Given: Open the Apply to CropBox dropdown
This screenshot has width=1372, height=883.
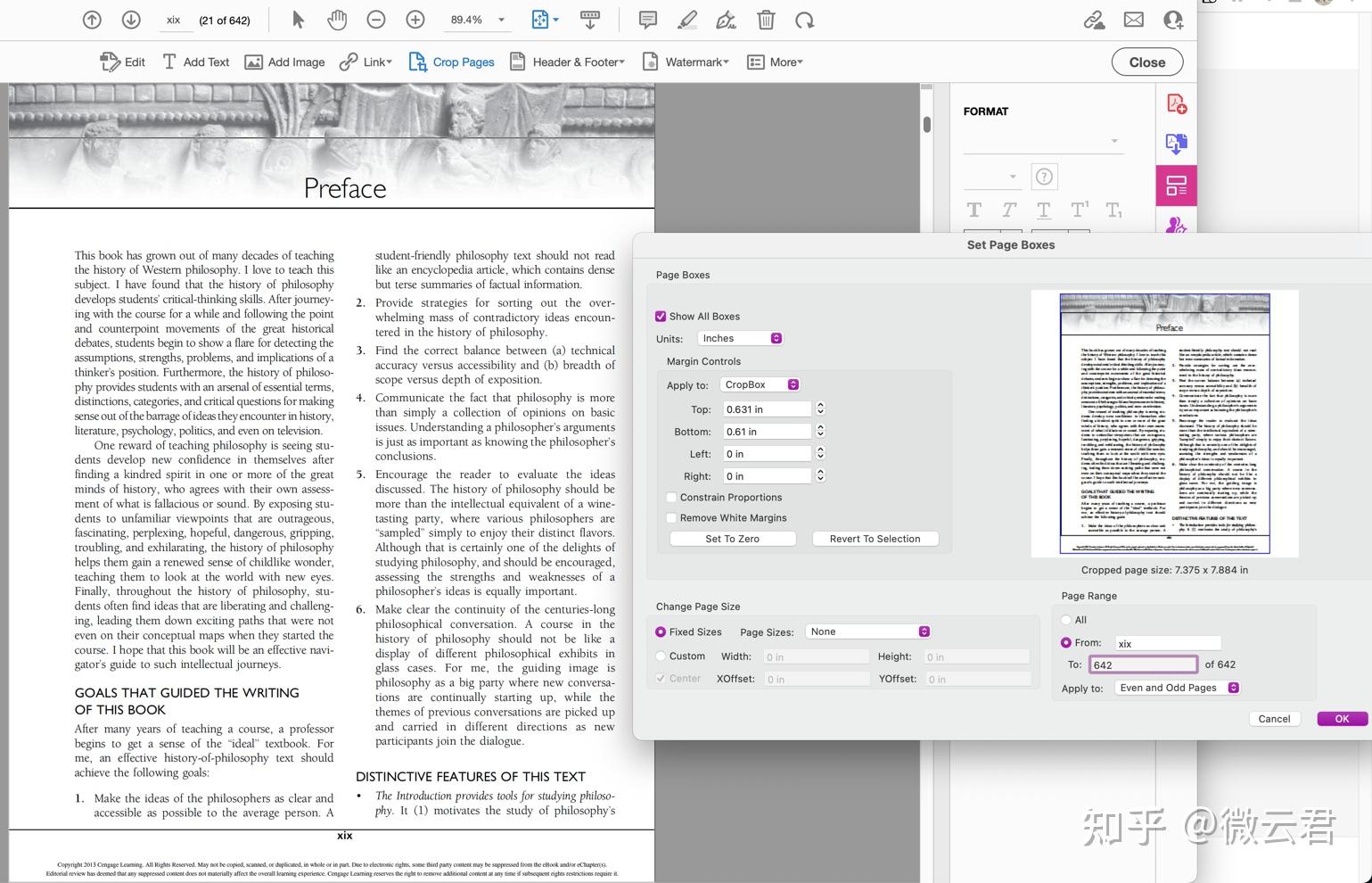Looking at the screenshot, I should (760, 384).
